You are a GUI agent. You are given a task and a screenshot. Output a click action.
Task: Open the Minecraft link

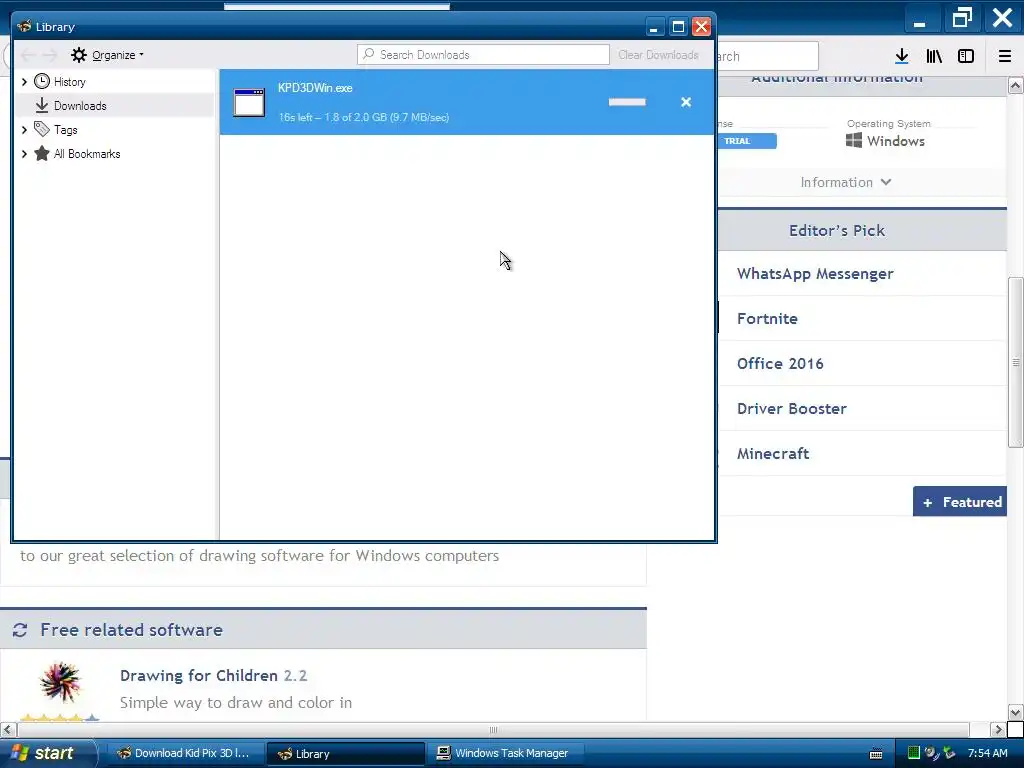[x=773, y=454]
